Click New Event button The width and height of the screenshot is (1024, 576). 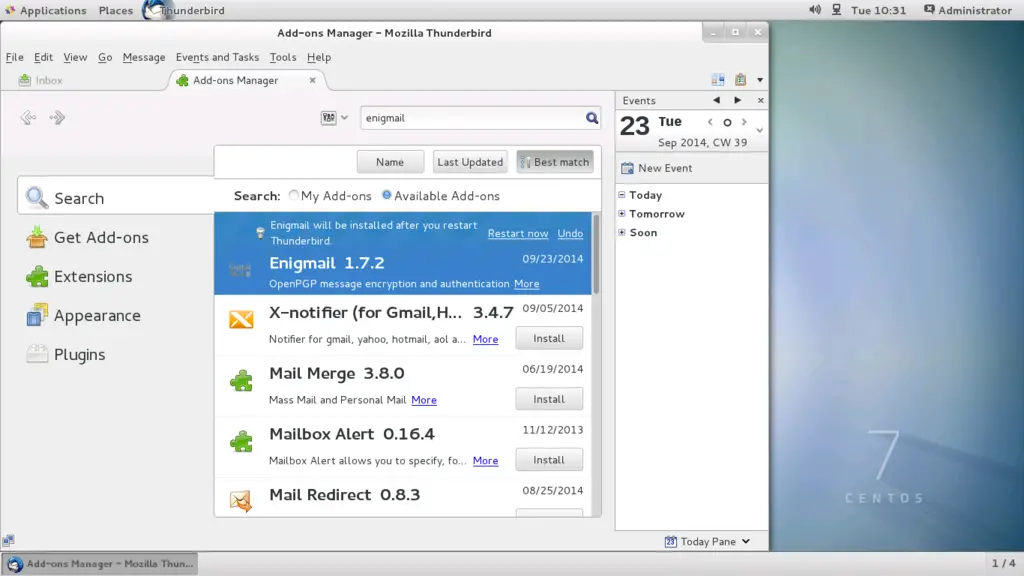[x=656, y=168]
